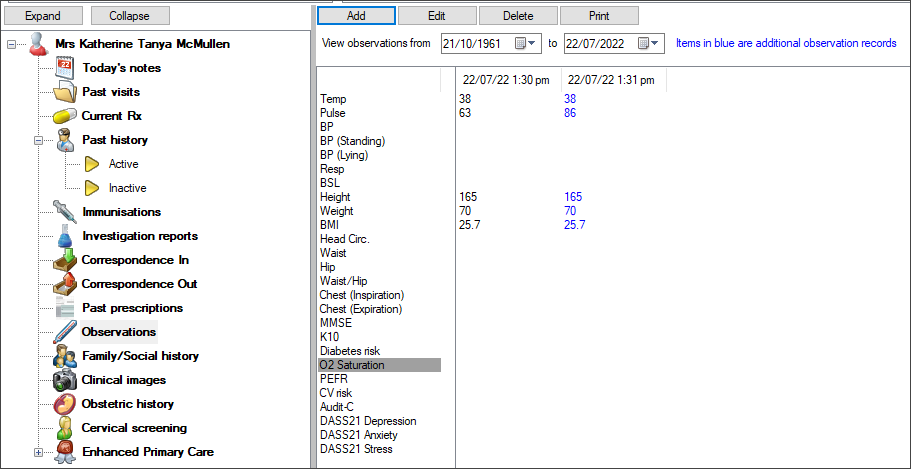
Task: Select the BP (Standing) row label
Action: 353,141
